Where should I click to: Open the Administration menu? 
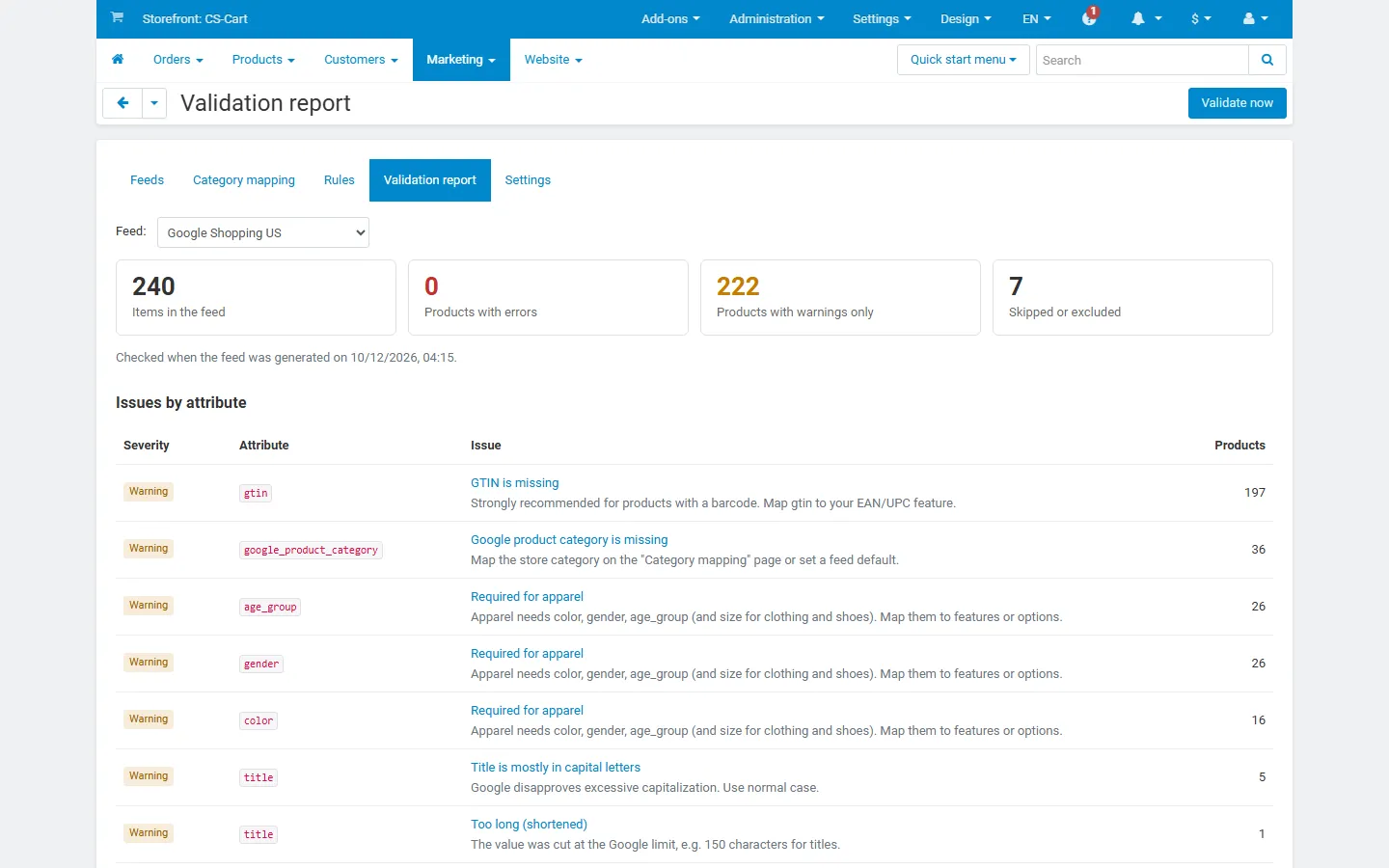[x=776, y=18]
